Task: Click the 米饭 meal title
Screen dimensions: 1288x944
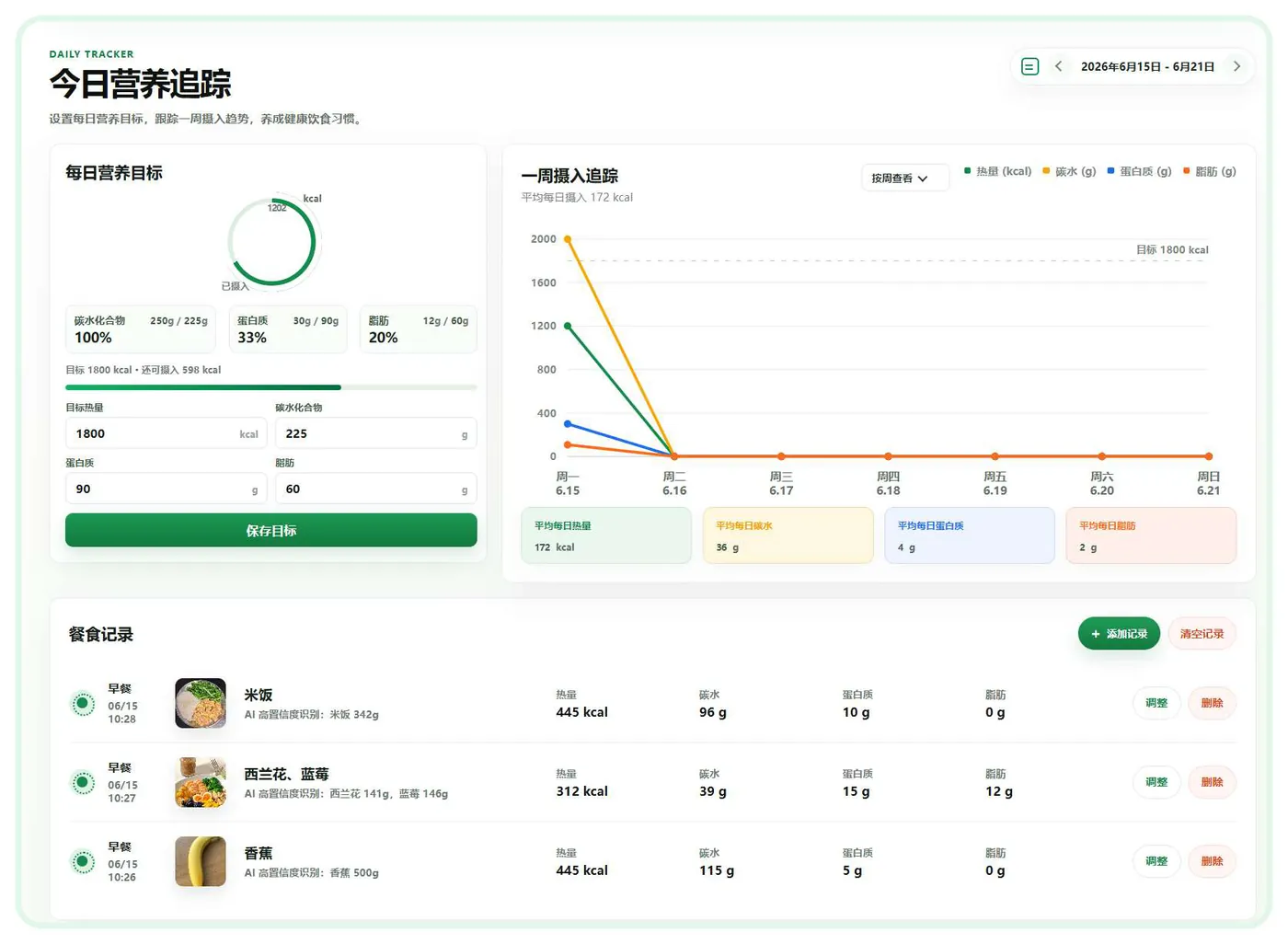Action: tap(259, 695)
